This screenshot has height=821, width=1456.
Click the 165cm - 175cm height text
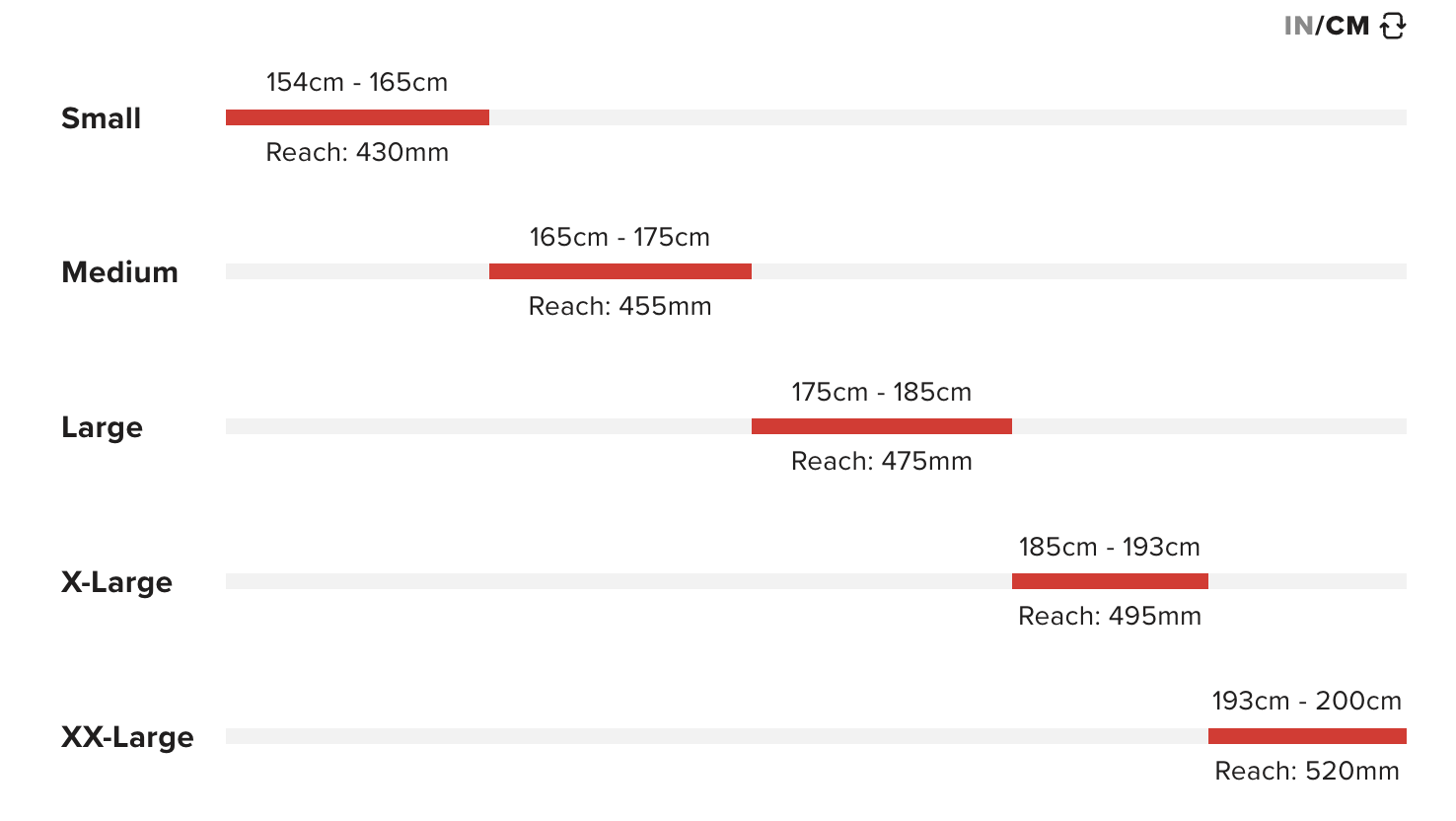pos(619,237)
